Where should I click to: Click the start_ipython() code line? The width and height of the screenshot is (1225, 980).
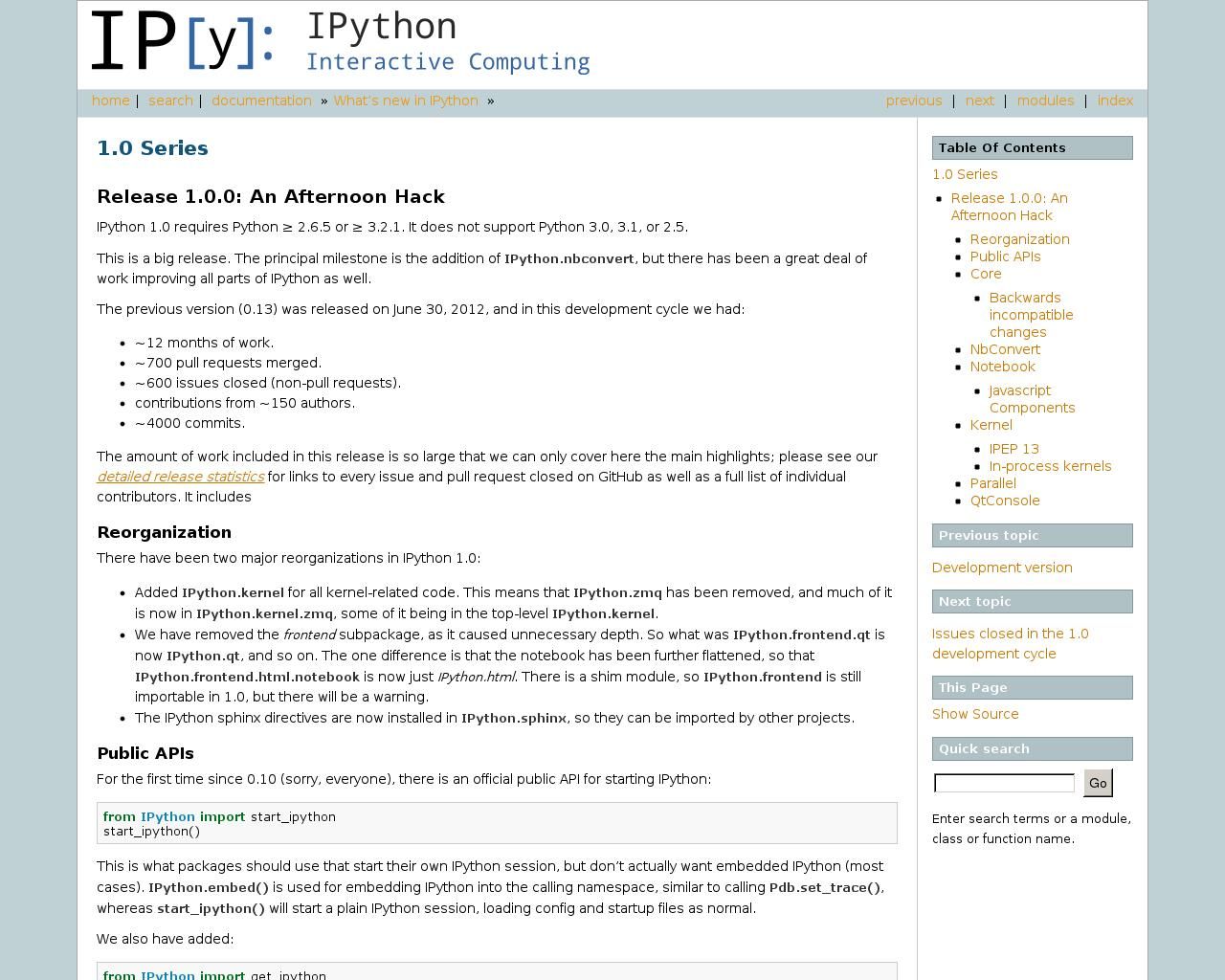coord(151,831)
